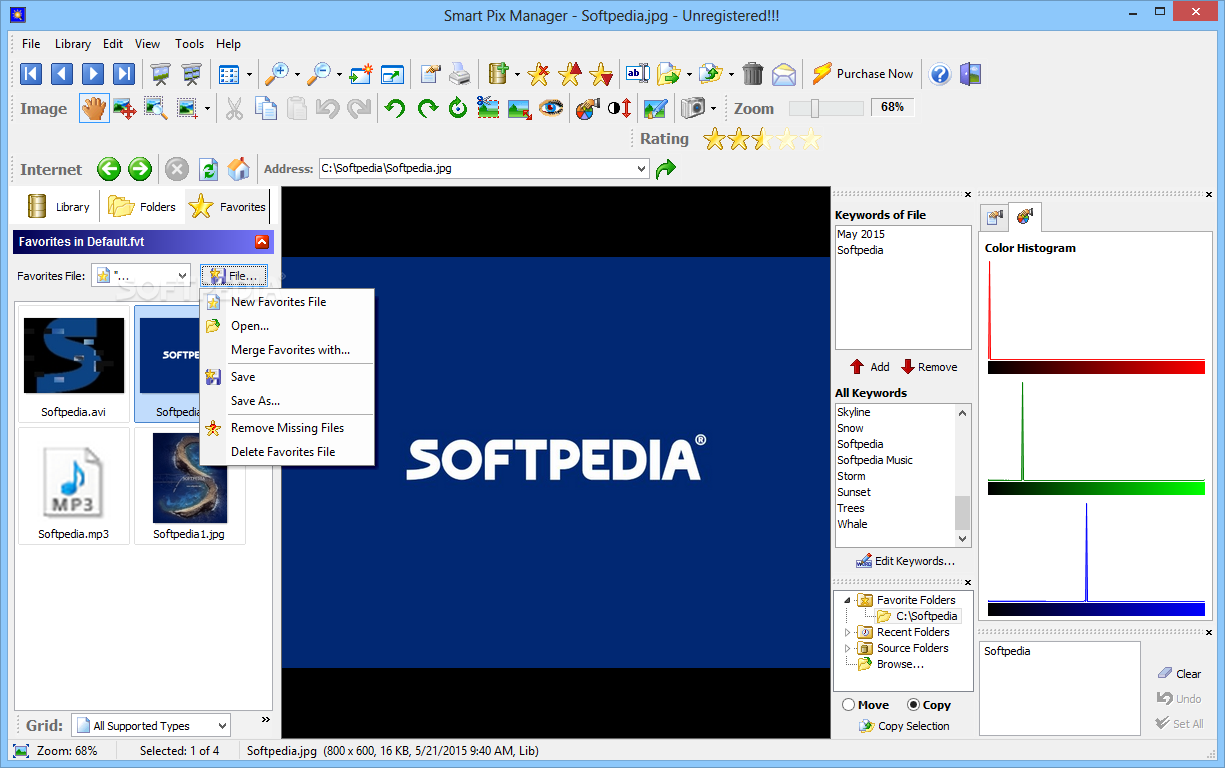
Task: Click the Clear button
Action: click(1179, 674)
